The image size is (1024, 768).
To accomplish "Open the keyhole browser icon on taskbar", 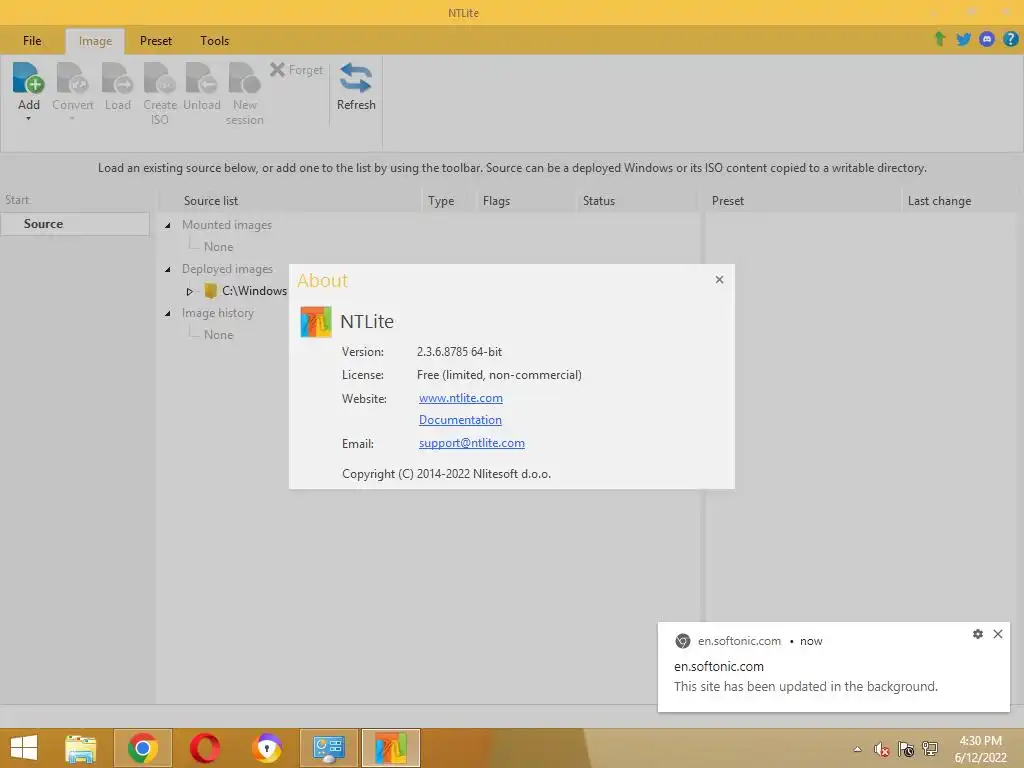I will tap(267, 748).
